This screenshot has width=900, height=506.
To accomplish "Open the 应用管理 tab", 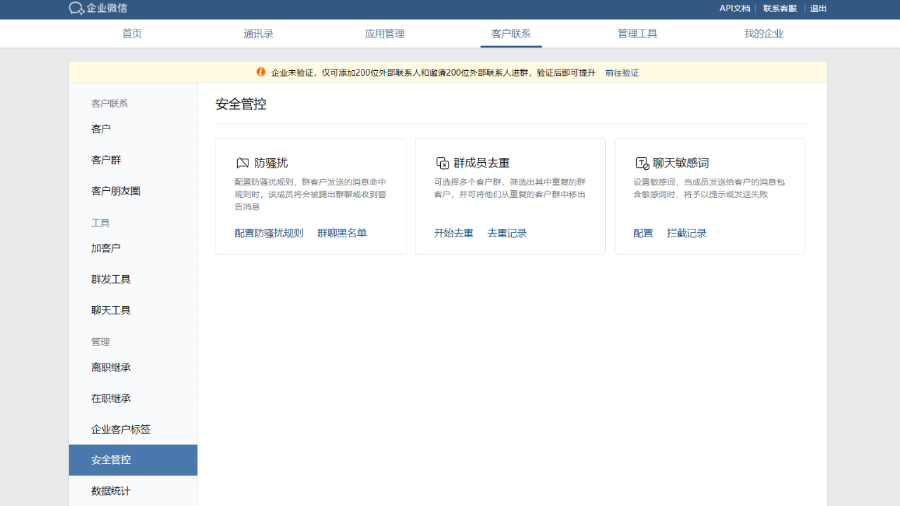I will tap(385, 33).
